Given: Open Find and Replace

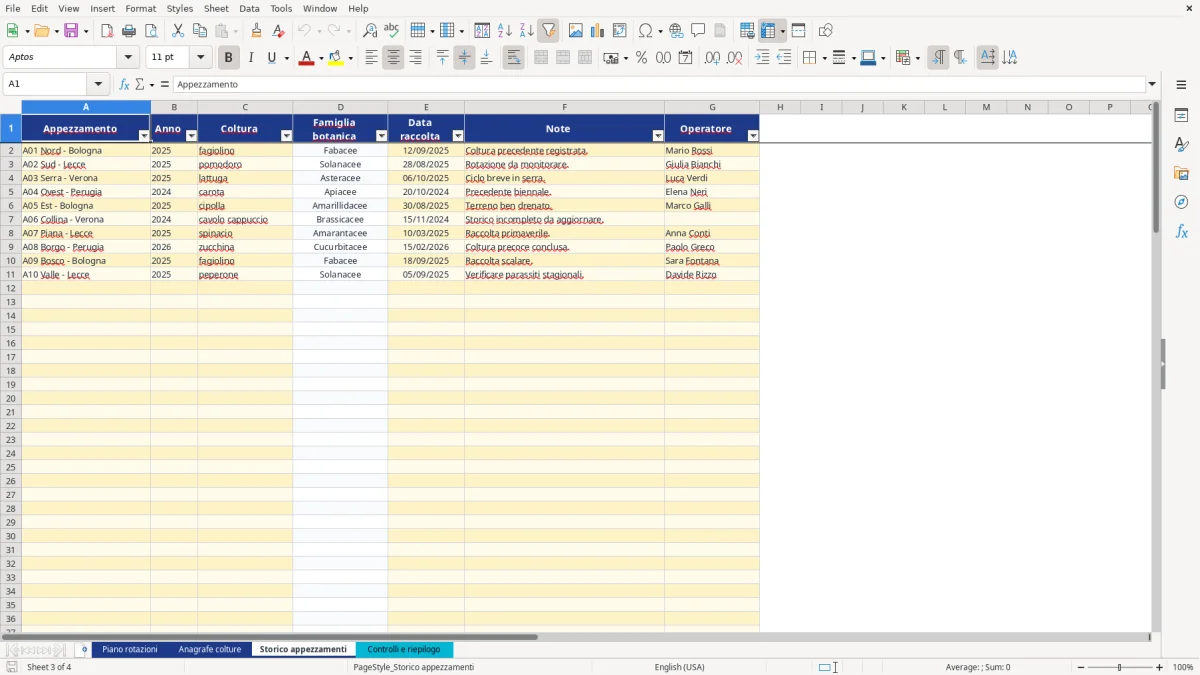Looking at the screenshot, I should pos(370,31).
